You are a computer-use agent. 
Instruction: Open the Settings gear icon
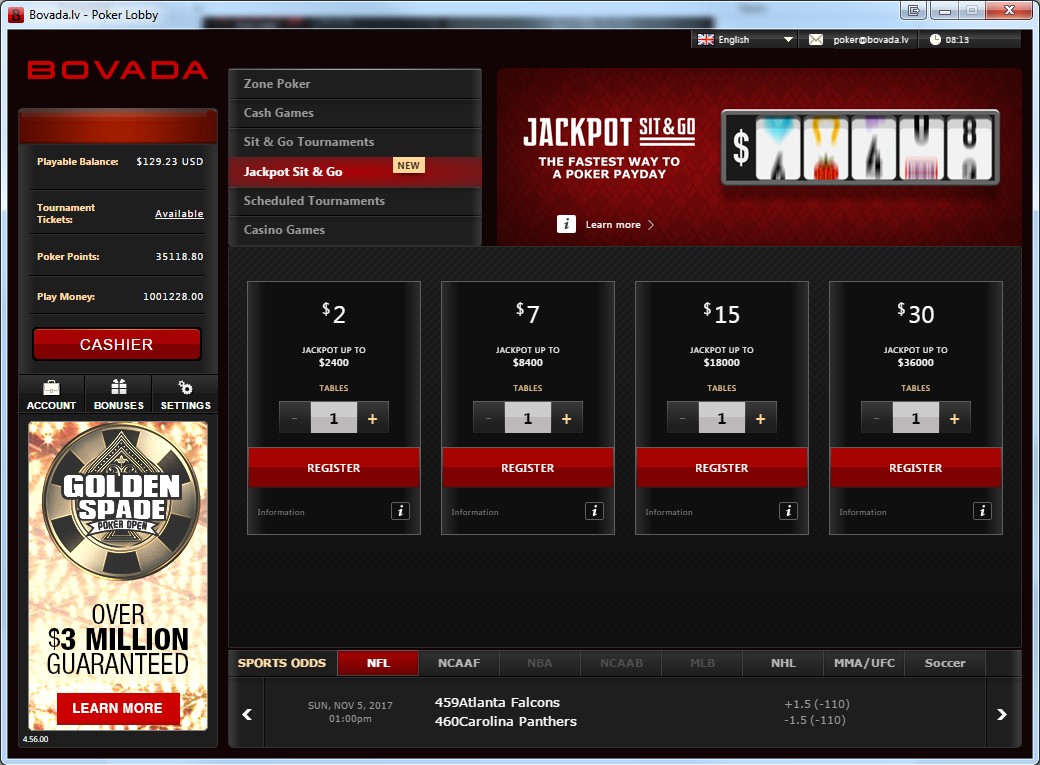[185, 387]
